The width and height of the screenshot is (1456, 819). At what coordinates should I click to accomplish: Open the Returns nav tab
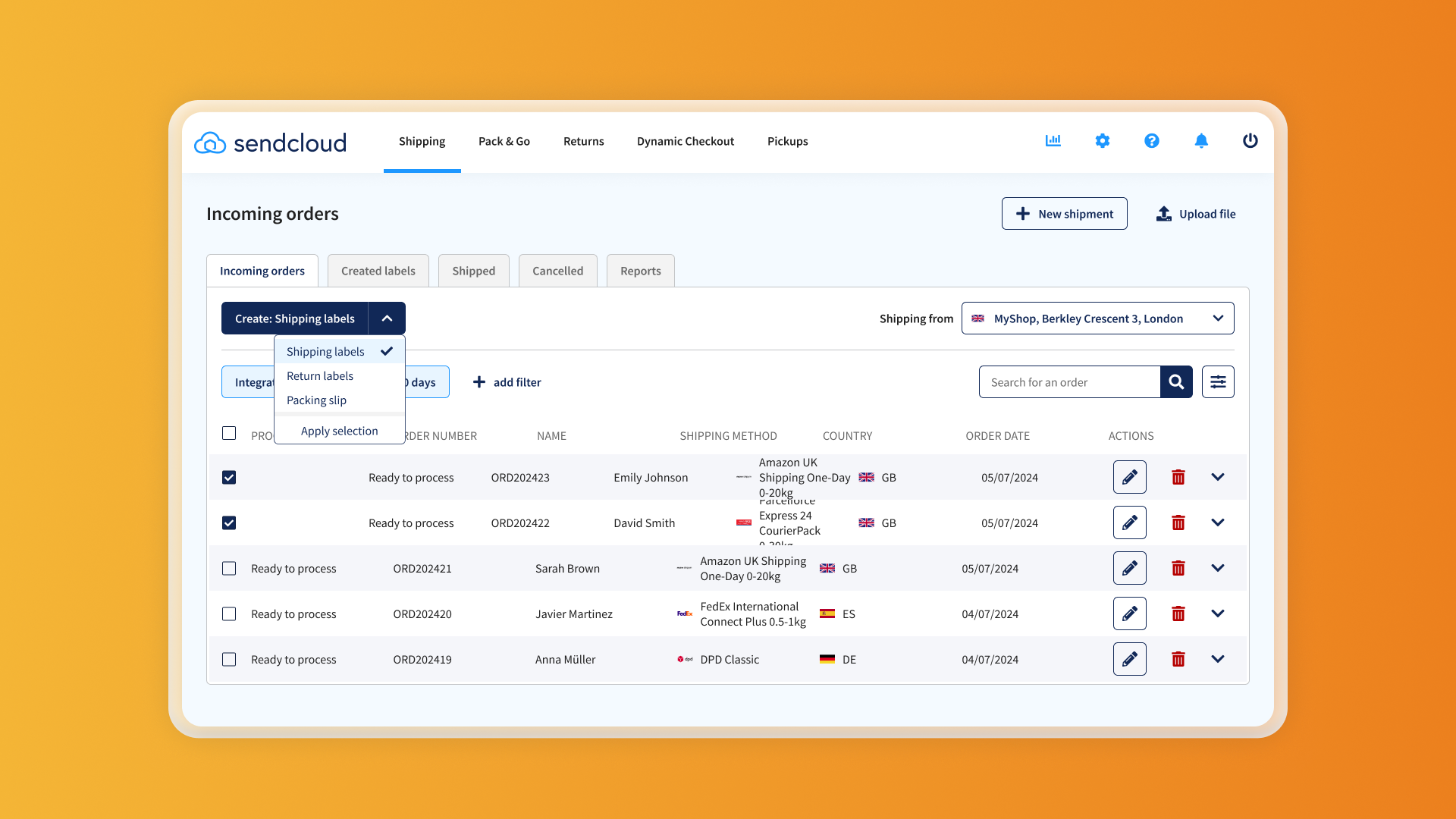(x=584, y=141)
